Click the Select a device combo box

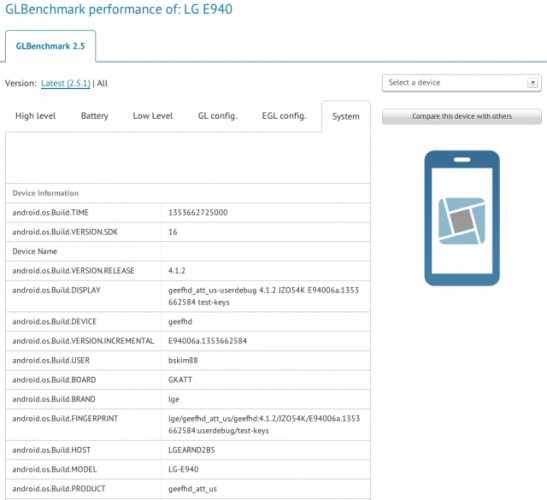(x=462, y=83)
